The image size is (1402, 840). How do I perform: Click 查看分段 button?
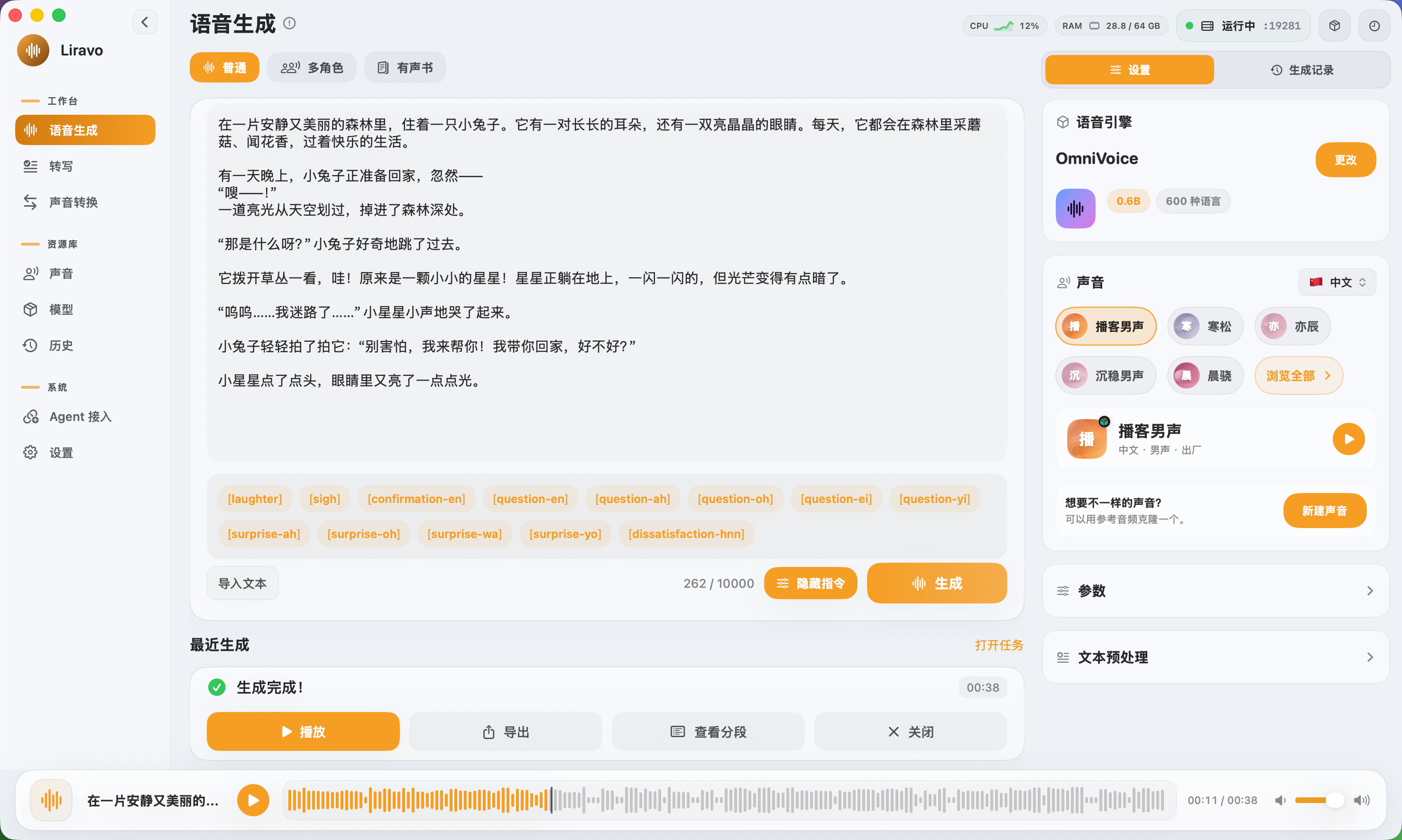[x=708, y=731]
